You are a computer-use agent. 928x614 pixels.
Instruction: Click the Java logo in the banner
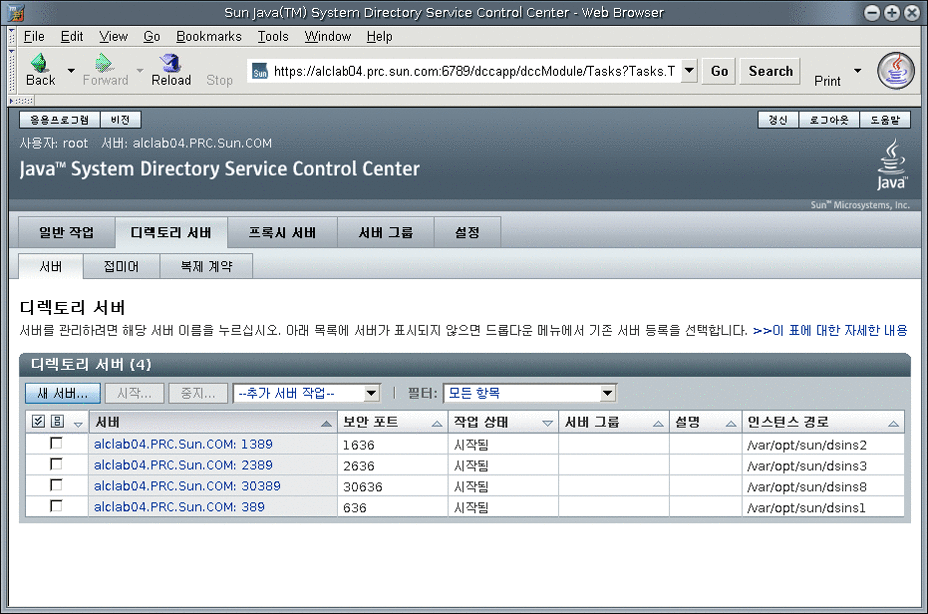pos(891,165)
